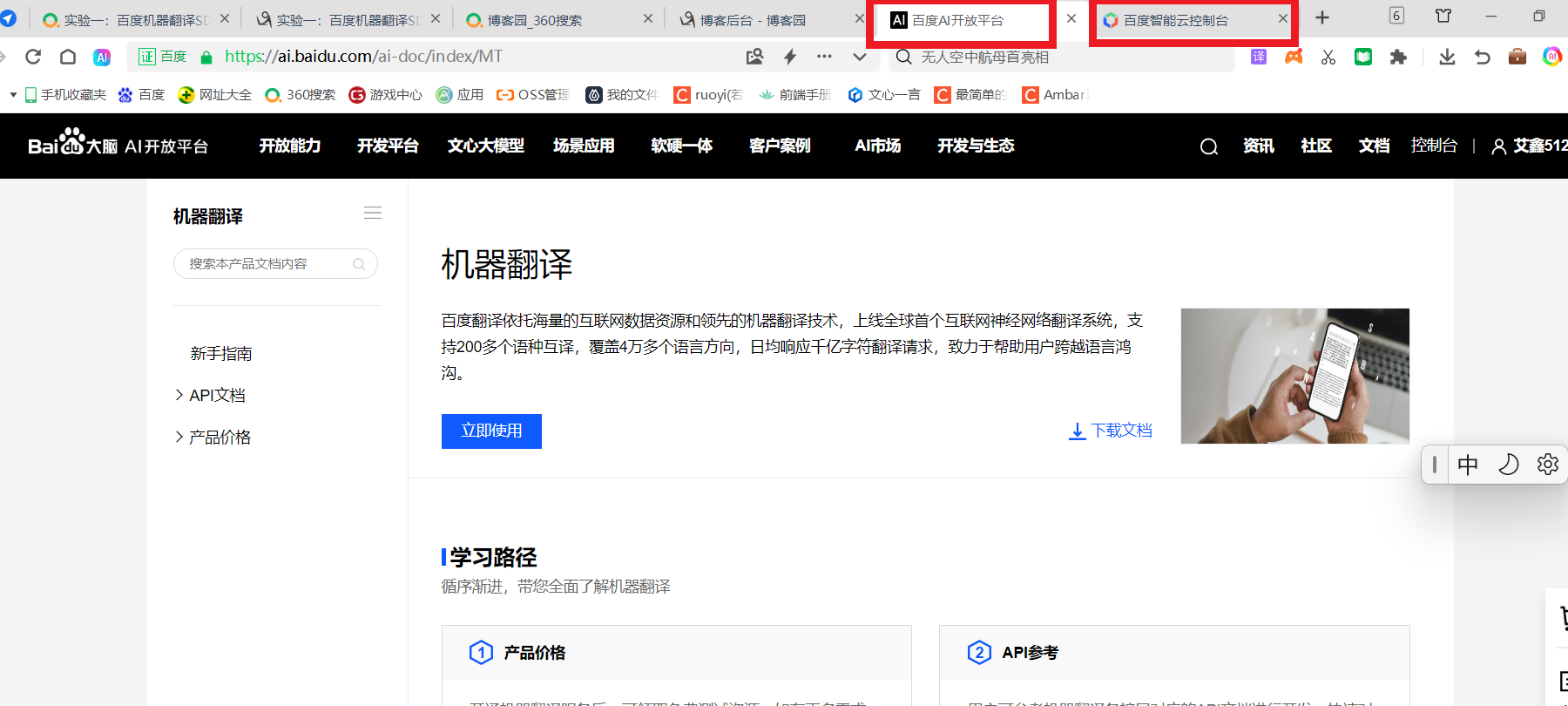
Task: Switch input method via 中 icon
Action: [1468, 465]
